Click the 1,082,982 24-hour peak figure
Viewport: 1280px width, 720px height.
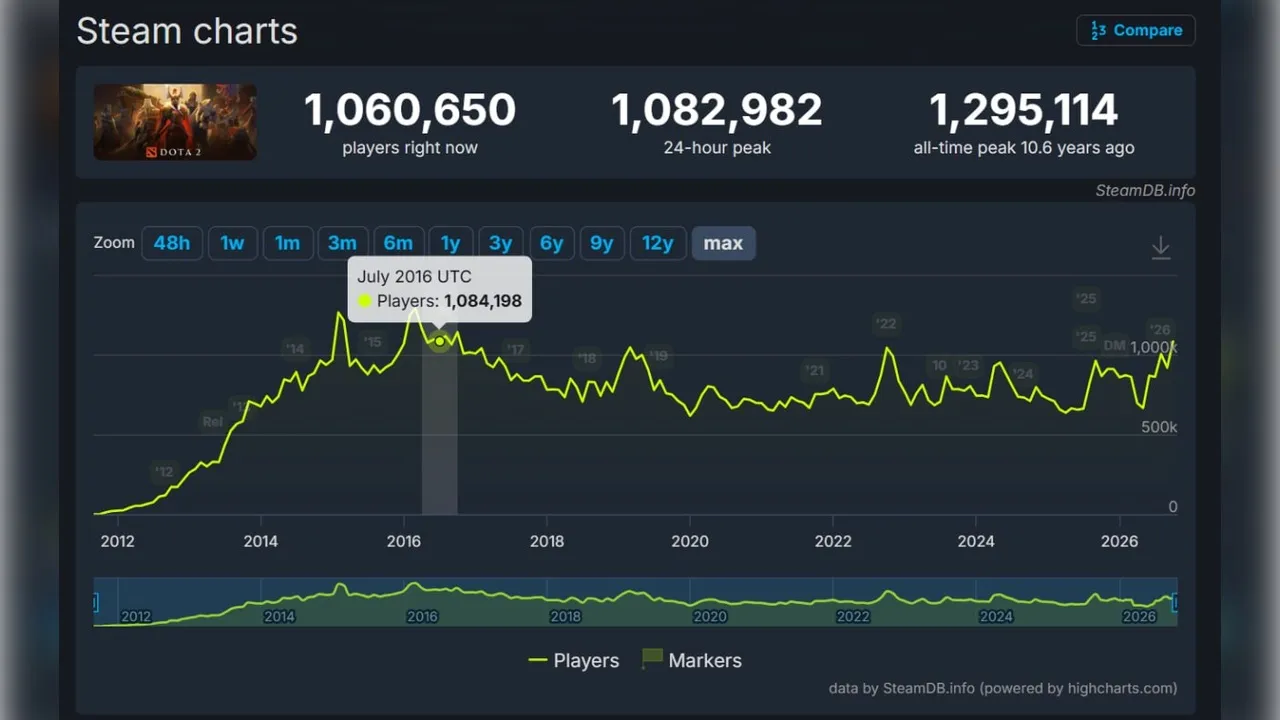717,110
